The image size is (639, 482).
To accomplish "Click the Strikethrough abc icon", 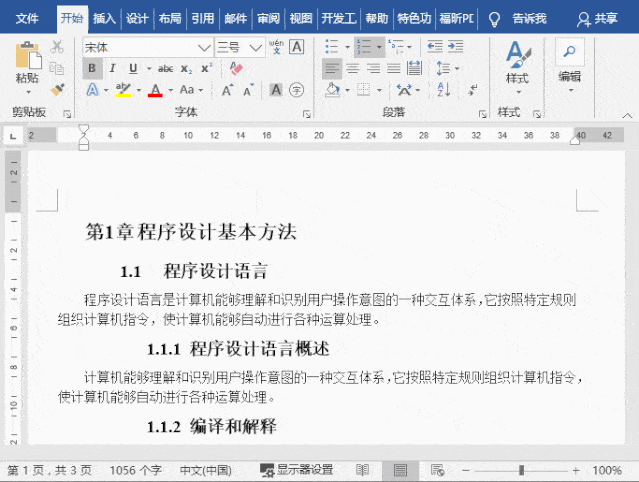I will point(165,68).
